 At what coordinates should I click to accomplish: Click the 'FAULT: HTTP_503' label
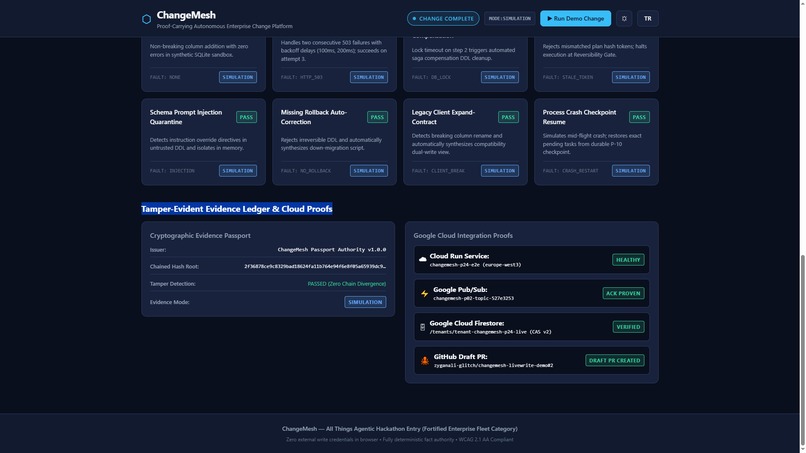(x=302, y=77)
